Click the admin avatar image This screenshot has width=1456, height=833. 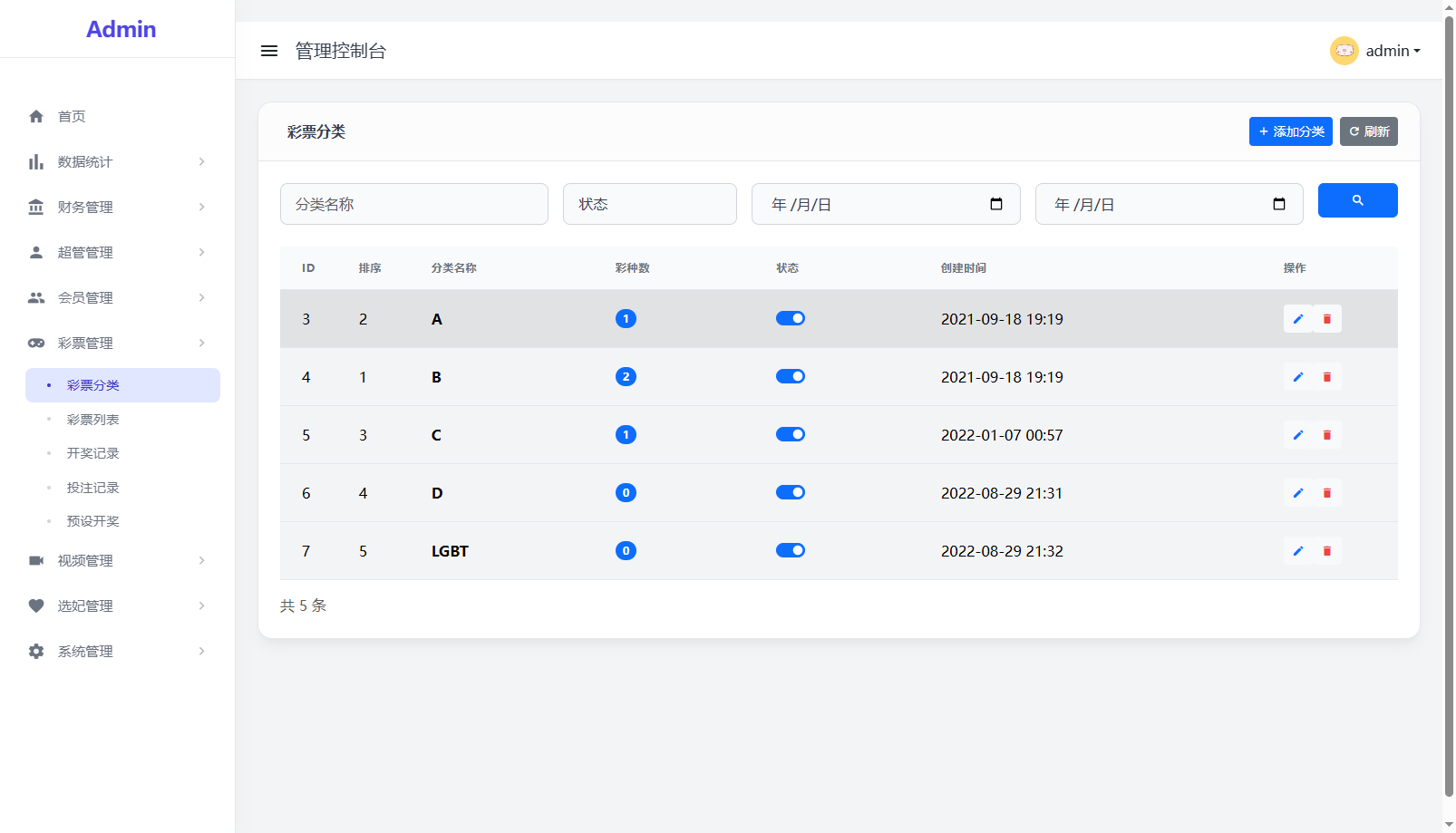click(1344, 51)
